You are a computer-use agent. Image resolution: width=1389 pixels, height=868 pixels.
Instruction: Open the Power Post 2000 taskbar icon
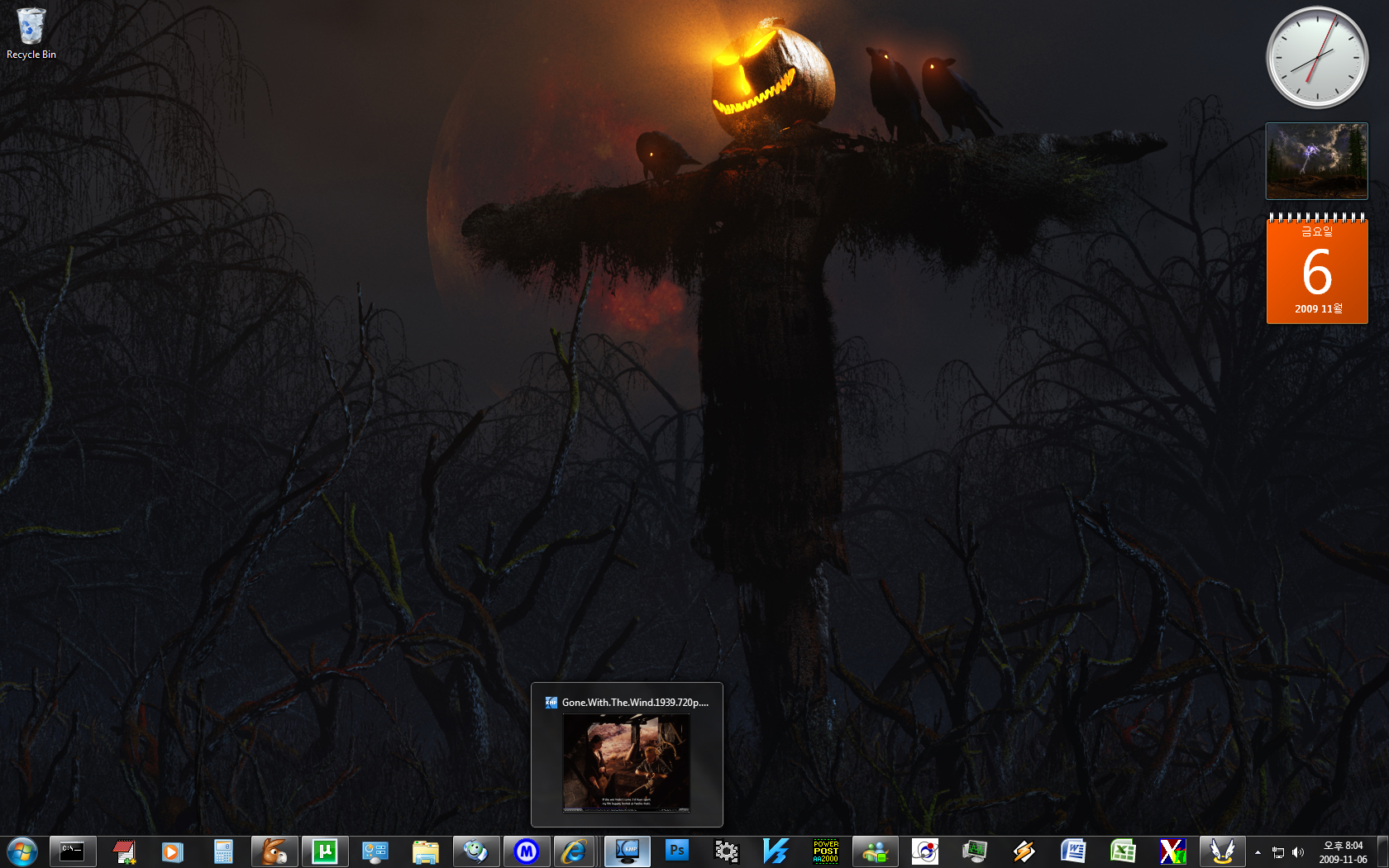point(826,851)
